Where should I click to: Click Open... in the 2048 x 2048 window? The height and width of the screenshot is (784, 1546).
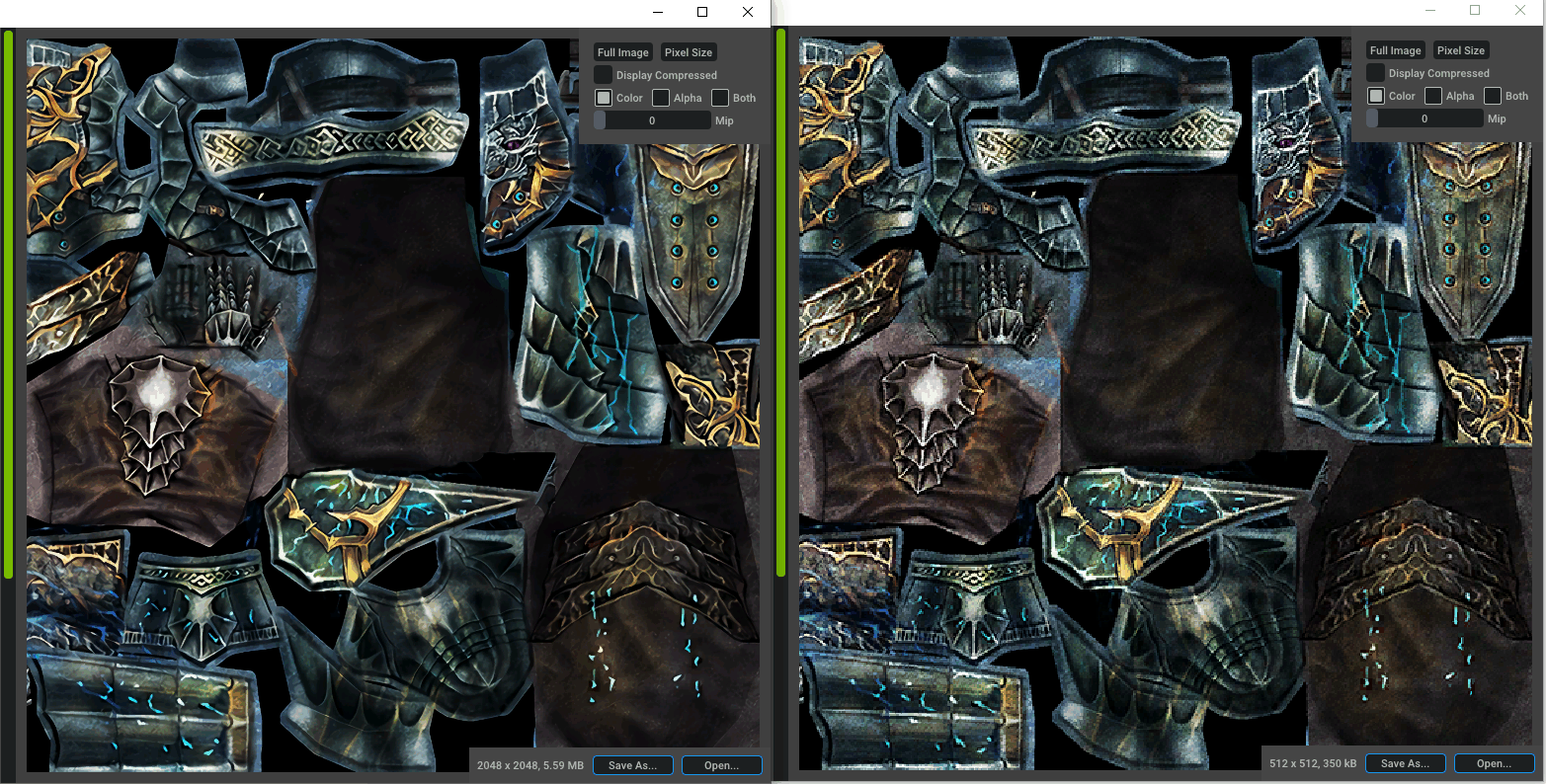721,765
